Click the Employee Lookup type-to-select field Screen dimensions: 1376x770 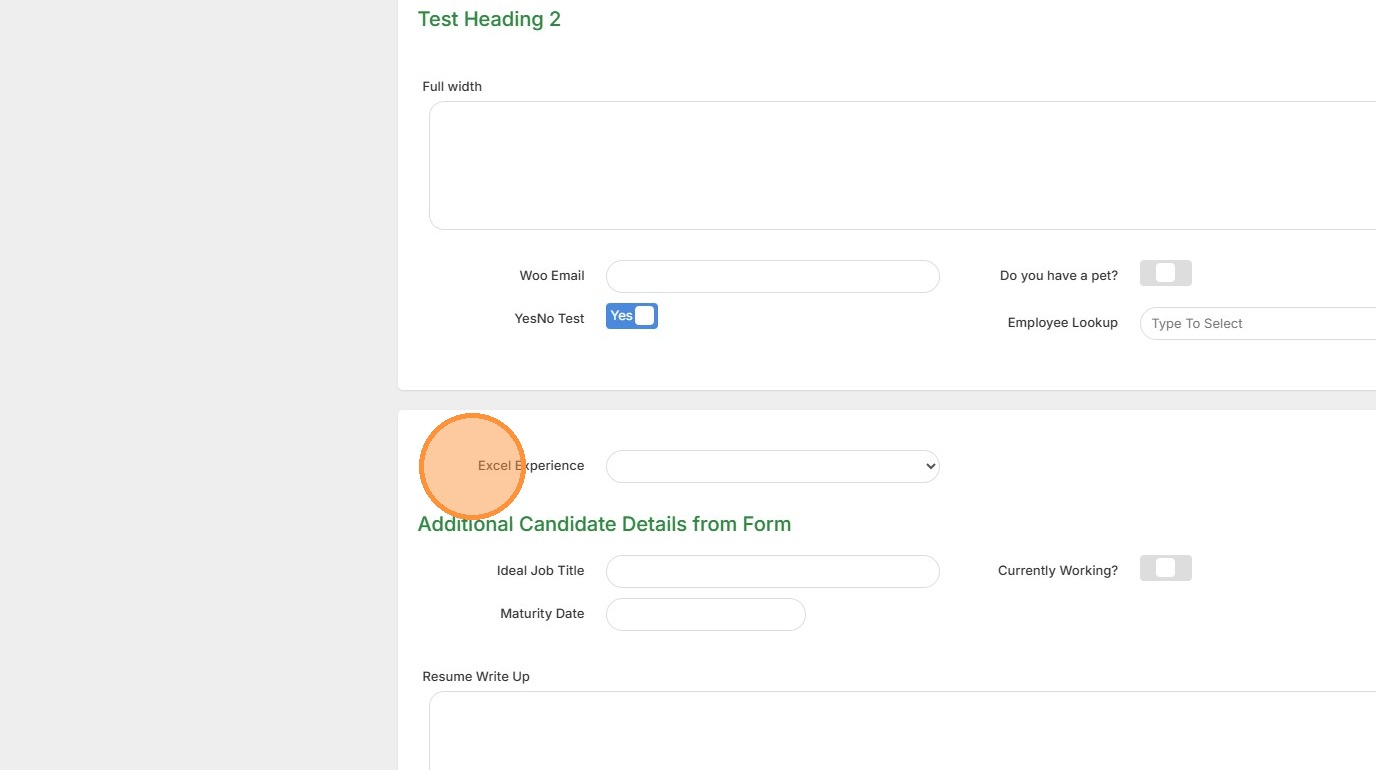coord(1258,323)
